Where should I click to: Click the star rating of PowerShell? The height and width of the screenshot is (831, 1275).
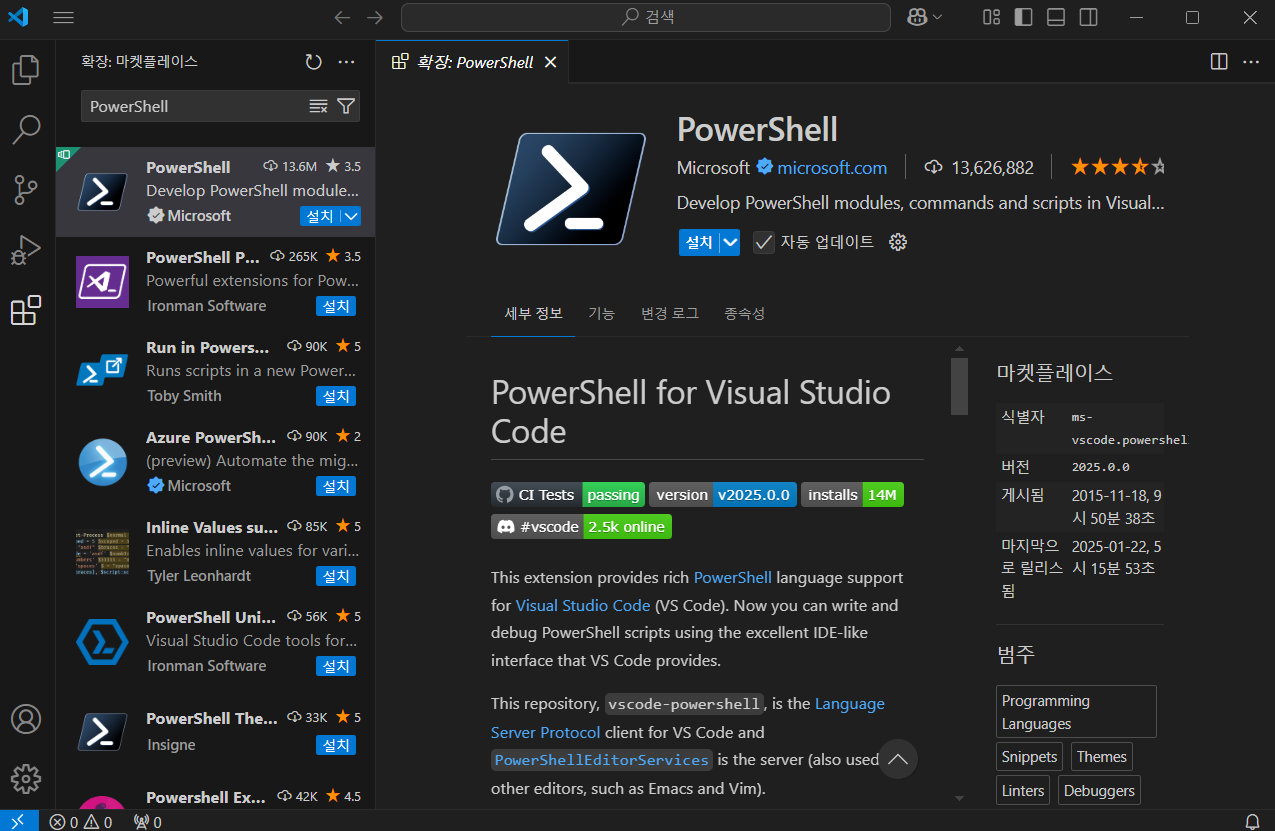point(1117,167)
